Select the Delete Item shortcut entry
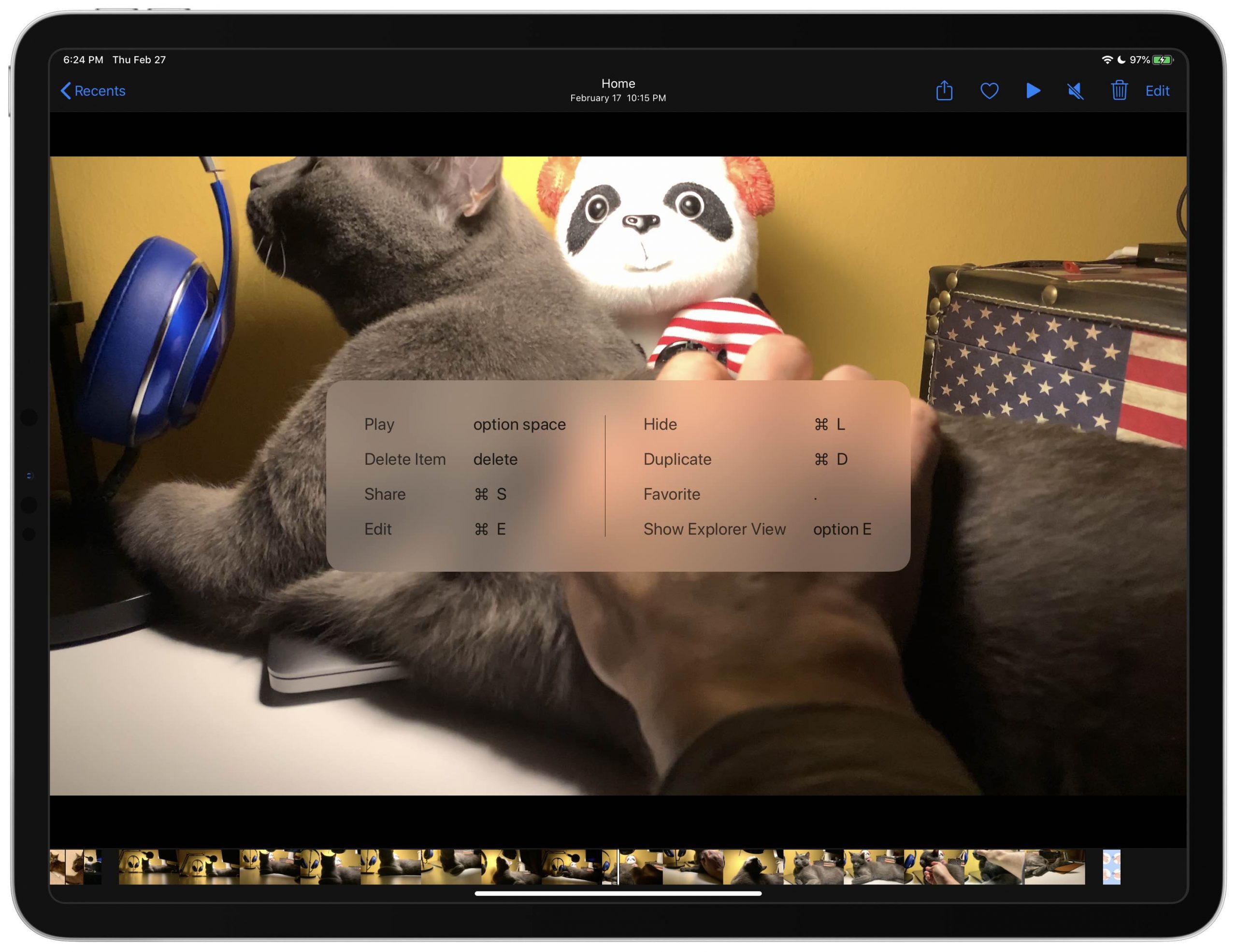Viewport: 1237px width, 952px height. pyautogui.click(x=441, y=459)
